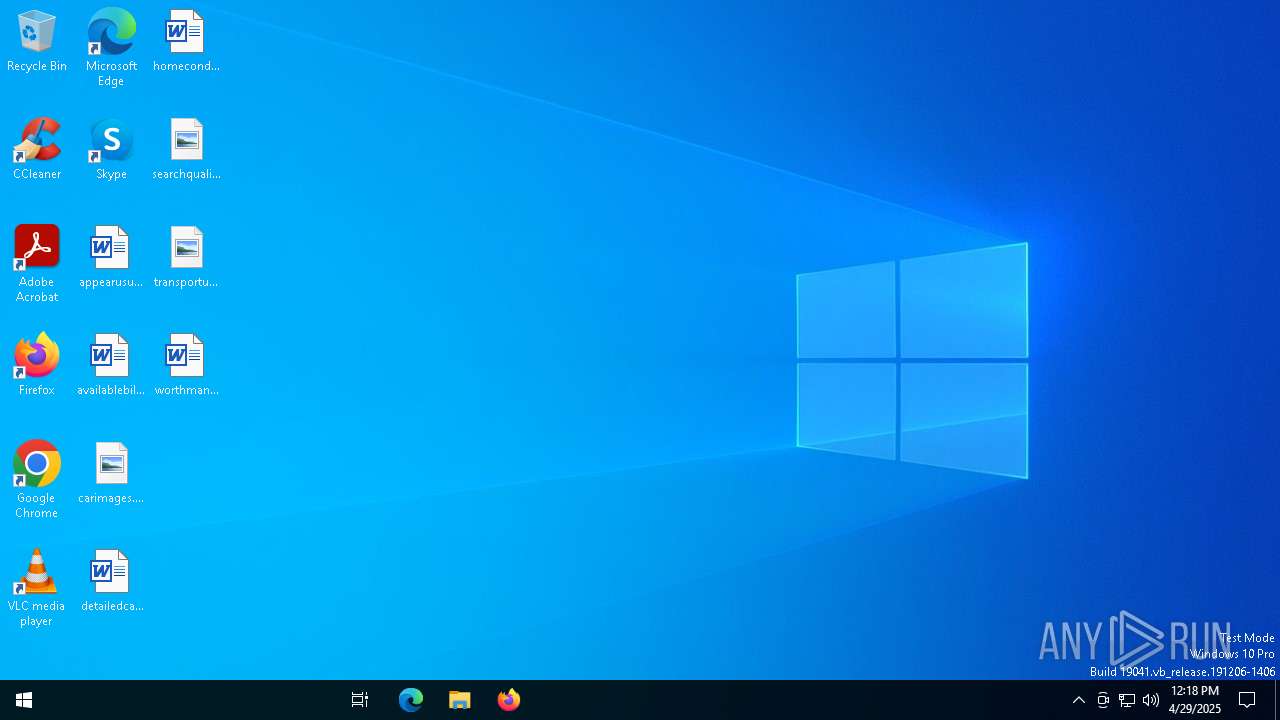This screenshot has height=720, width=1280.
Task: Select the worthman... Word document
Action: pyautogui.click(x=186, y=365)
